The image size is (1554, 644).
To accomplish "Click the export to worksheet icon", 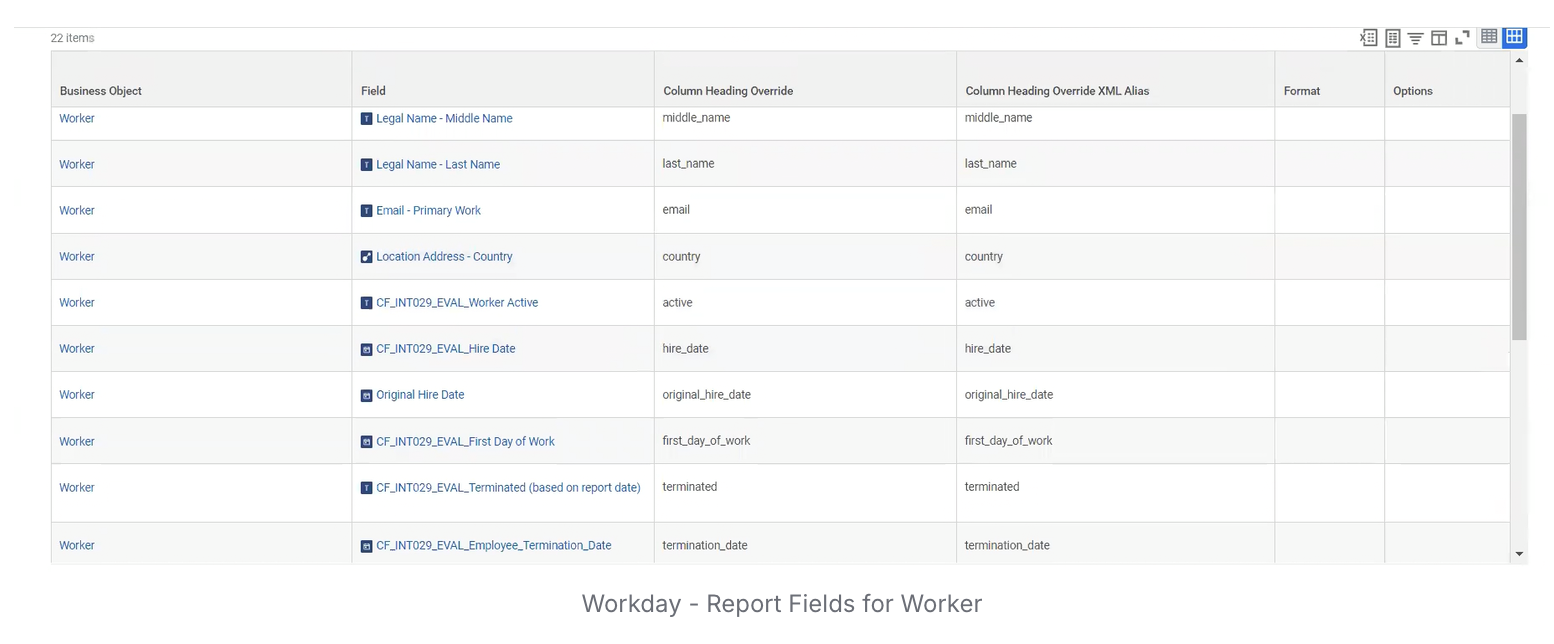I will [1392, 38].
